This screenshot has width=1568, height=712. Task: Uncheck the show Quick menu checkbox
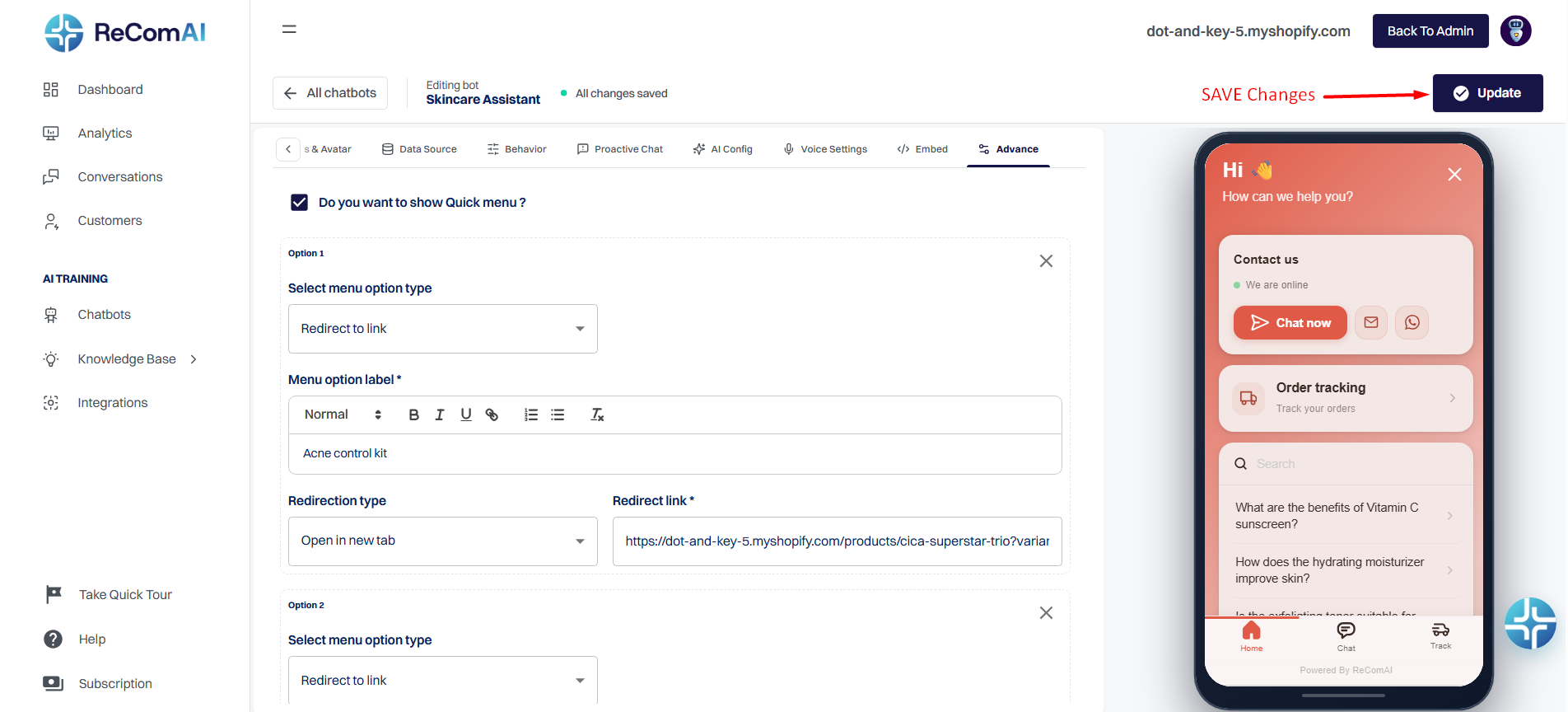pos(299,203)
